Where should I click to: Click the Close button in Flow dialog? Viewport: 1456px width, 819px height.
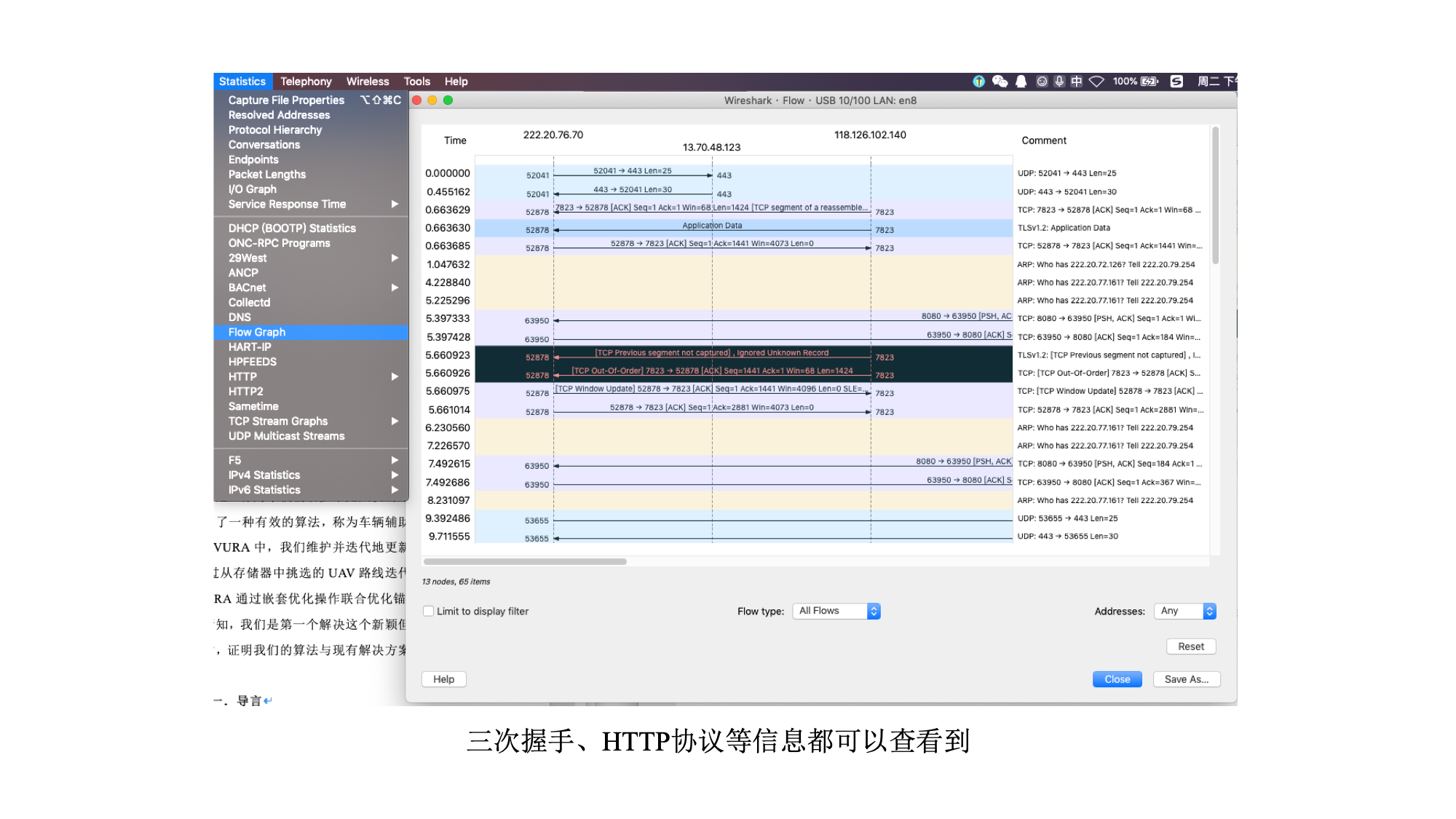coord(1117,679)
